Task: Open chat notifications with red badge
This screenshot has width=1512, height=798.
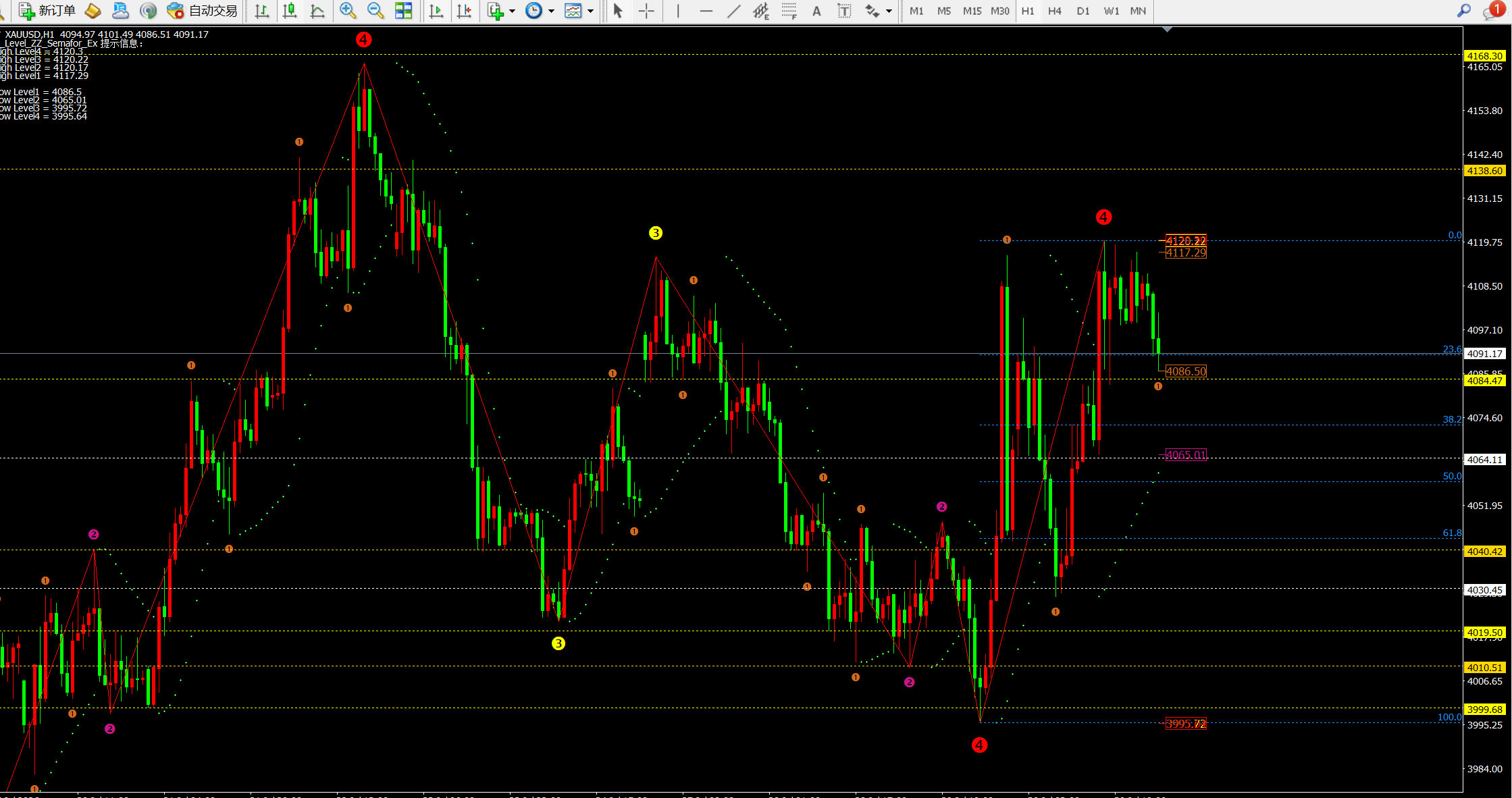Action: point(1492,11)
